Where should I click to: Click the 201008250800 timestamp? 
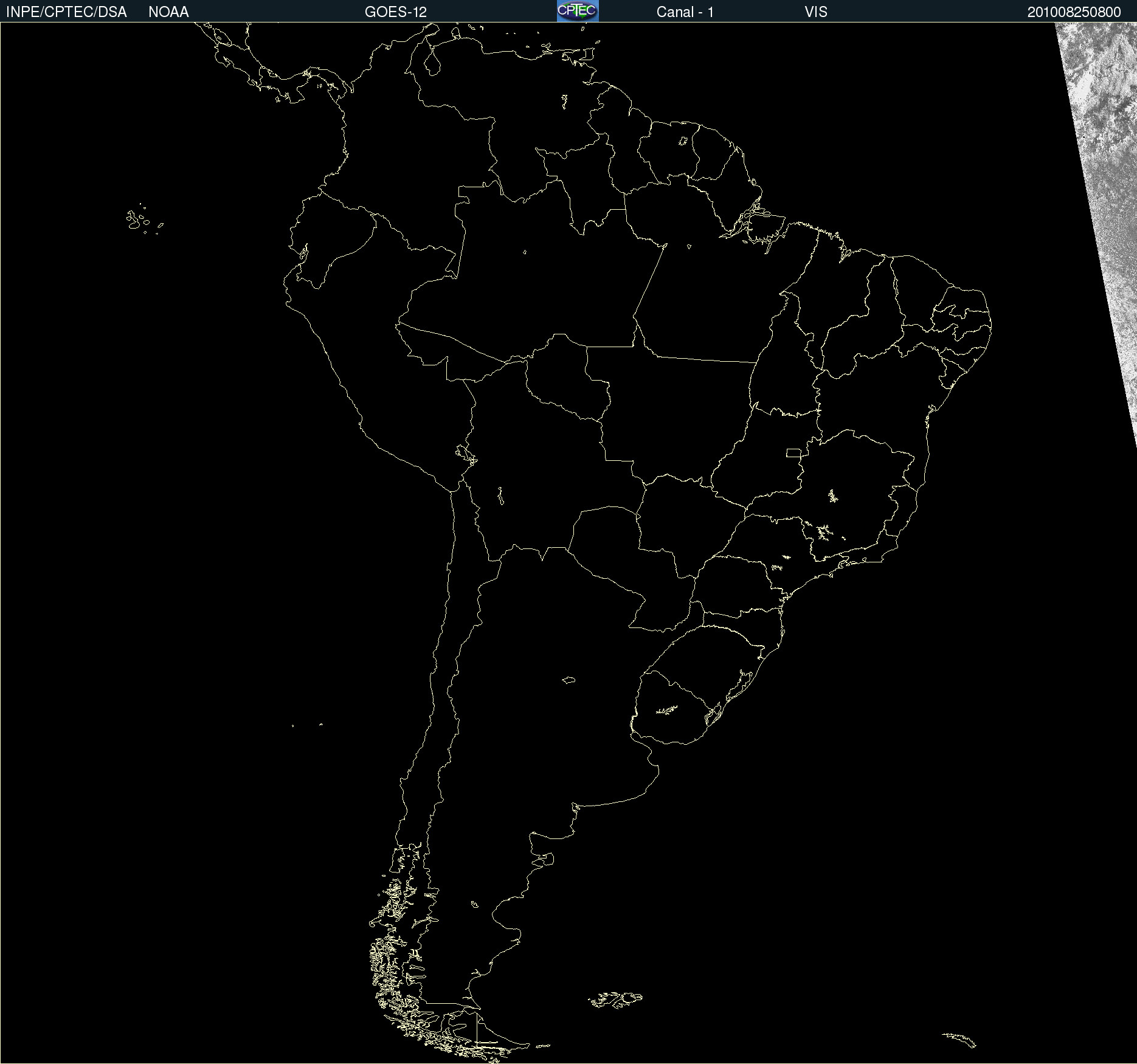pyautogui.click(x=1074, y=12)
